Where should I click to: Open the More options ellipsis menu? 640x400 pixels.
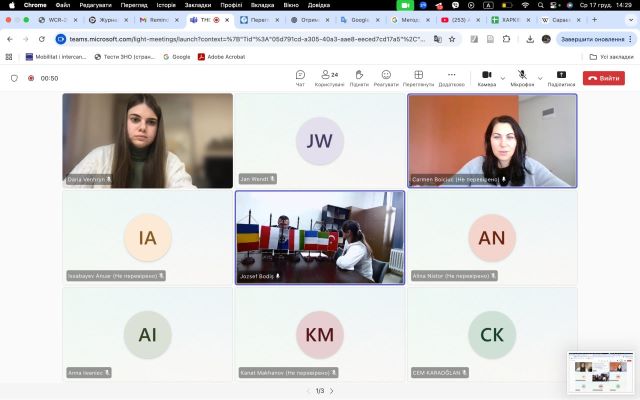(451, 77)
